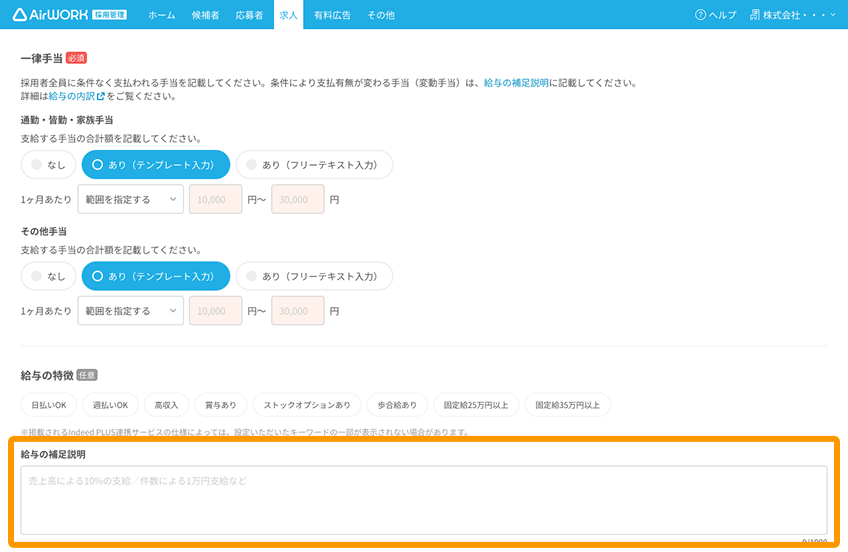Image resolution: width=848 pixels, height=552 pixels.
Task: Click external link icon beside 給与の内訳
Action: coord(100,96)
